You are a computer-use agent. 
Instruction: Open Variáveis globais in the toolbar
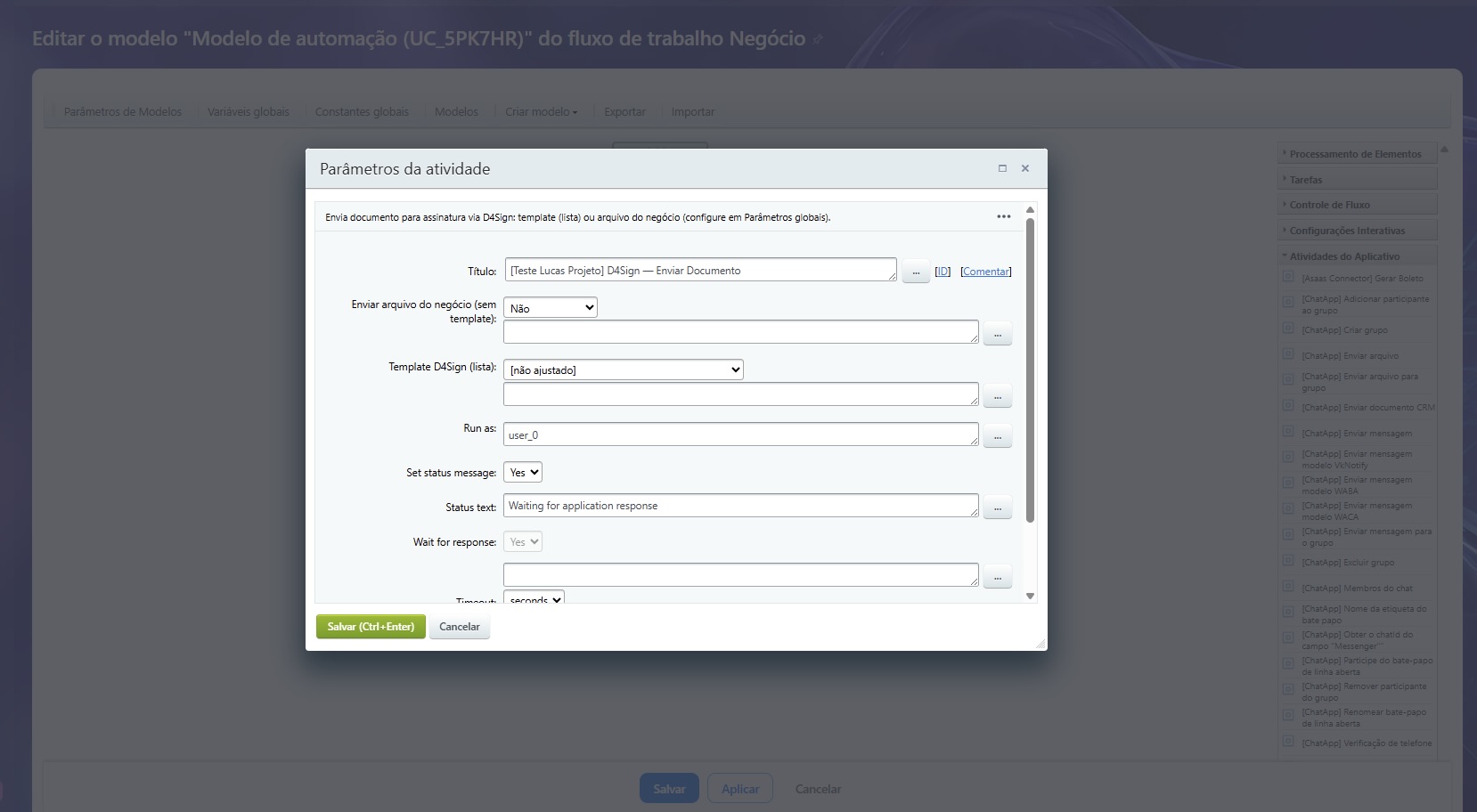point(249,112)
